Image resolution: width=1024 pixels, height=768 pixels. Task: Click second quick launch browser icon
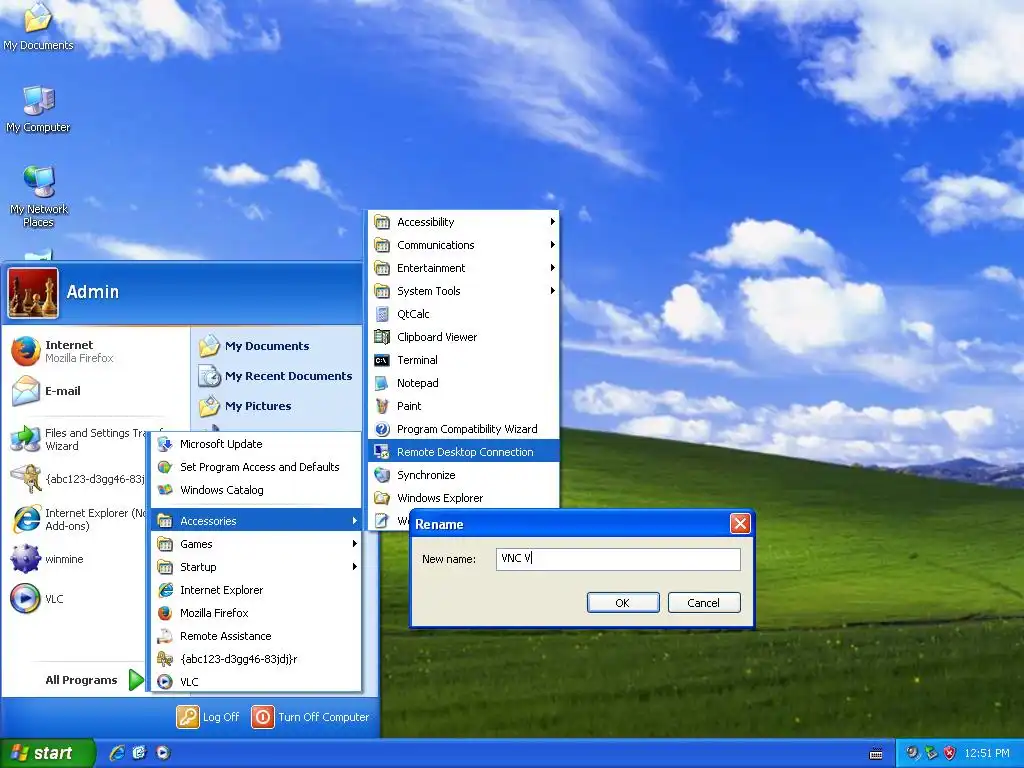[x=139, y=753]
